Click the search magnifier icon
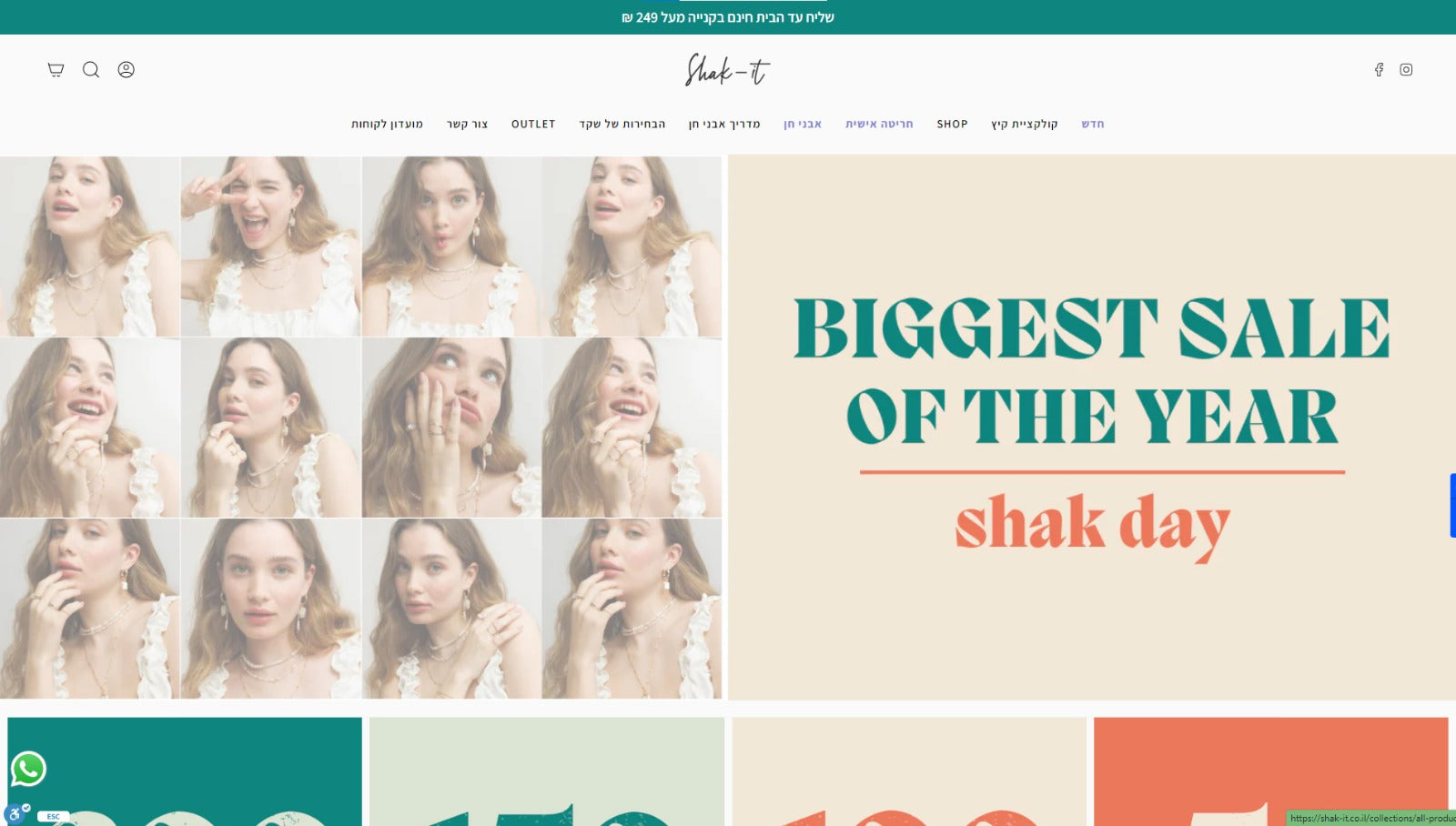The image size is (1456, 826). [x=91, y=70]
